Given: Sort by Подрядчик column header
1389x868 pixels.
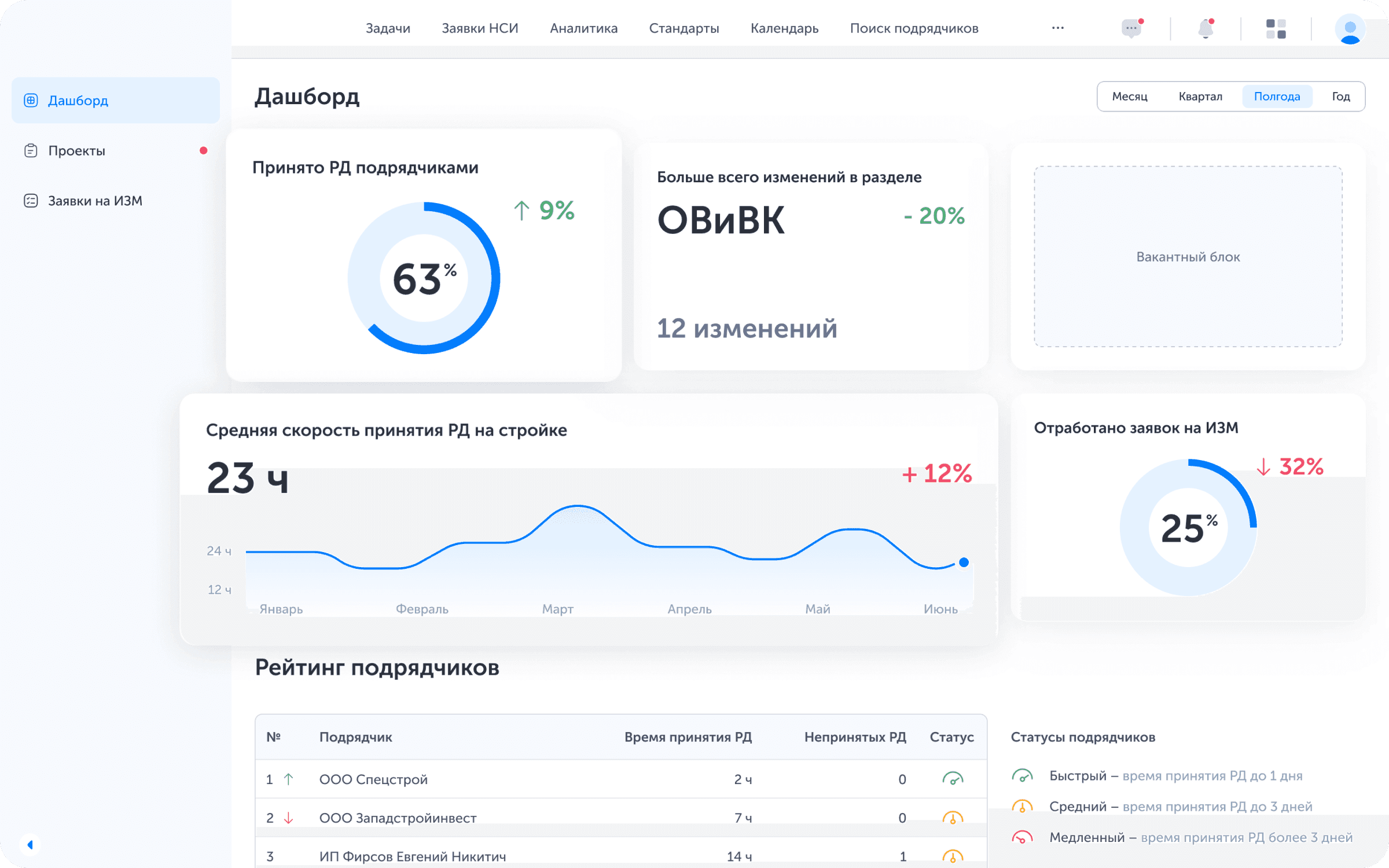Looking at the screenshot, I should click(355, 737).
